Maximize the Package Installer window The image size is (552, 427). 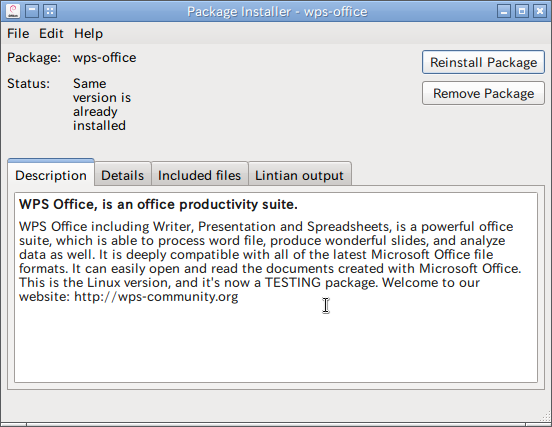(x=522, y=11)
